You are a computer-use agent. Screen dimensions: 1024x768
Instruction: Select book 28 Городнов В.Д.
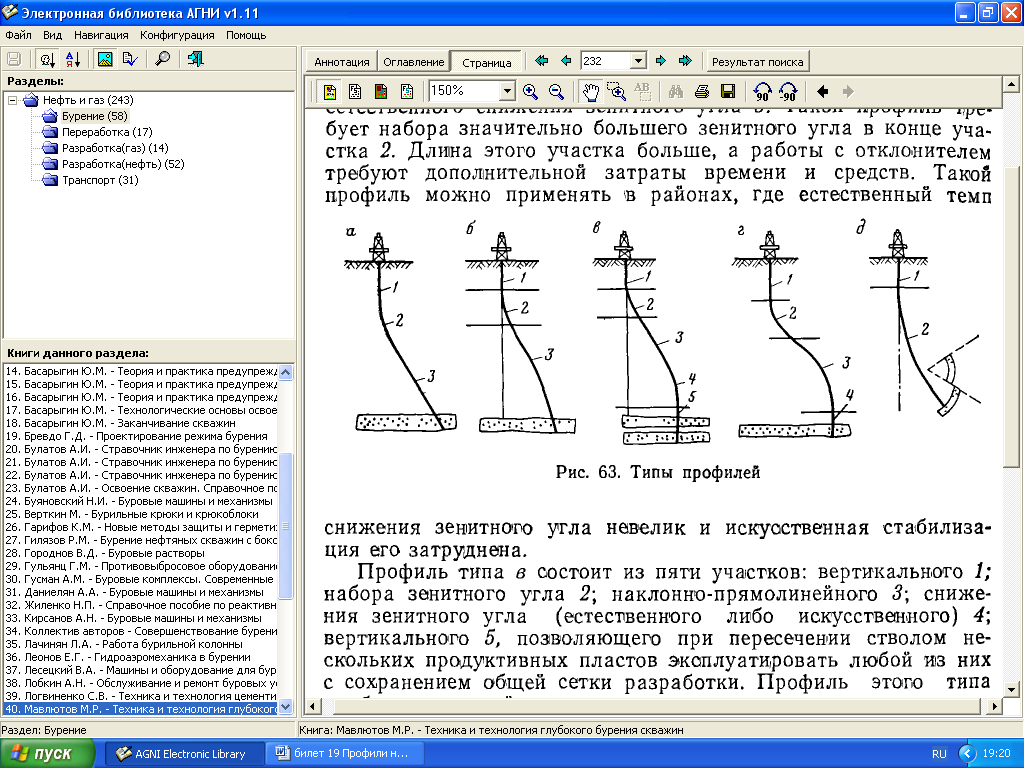tap(141, 552)
